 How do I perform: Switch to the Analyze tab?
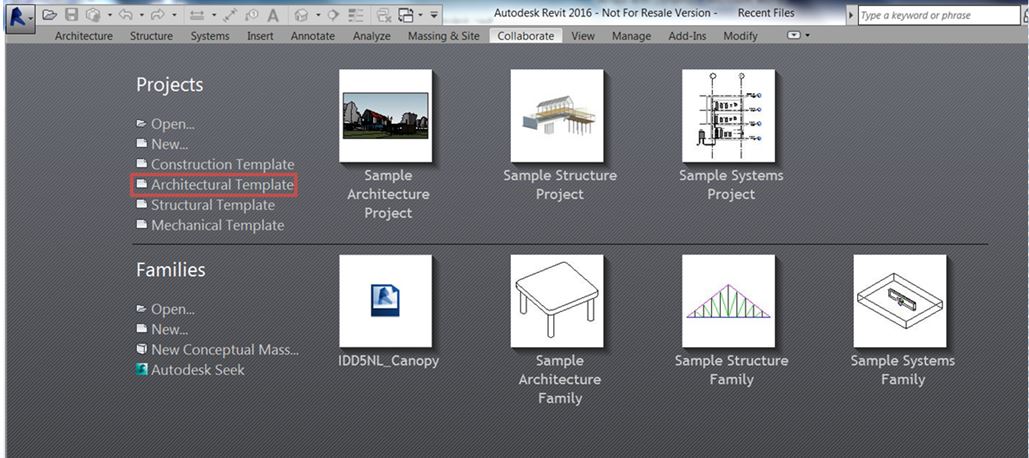coord(371,36)
